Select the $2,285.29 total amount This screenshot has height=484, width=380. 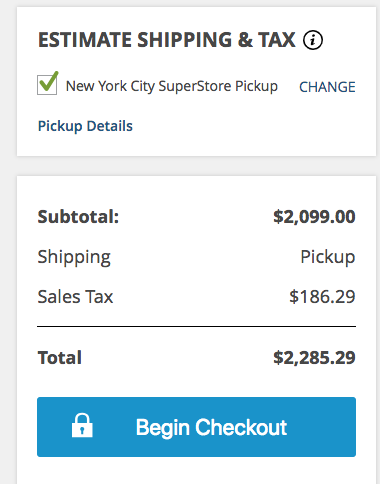tap(314, 358)
